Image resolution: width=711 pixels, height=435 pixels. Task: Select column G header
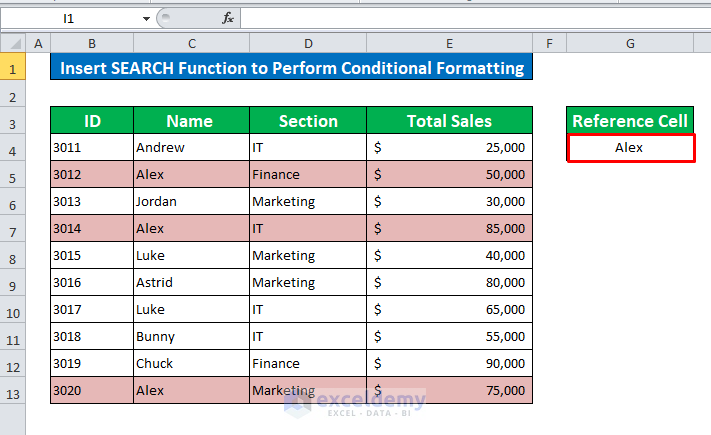(630, 43)
